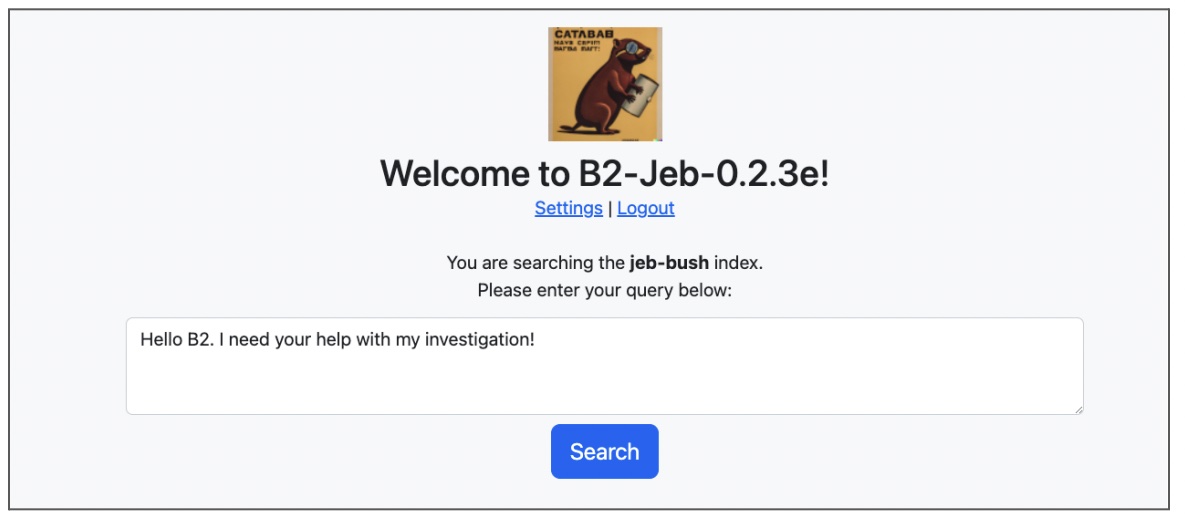1191x520 pixels.
Task: Log out via the Logout link
Action: [645, 208]
